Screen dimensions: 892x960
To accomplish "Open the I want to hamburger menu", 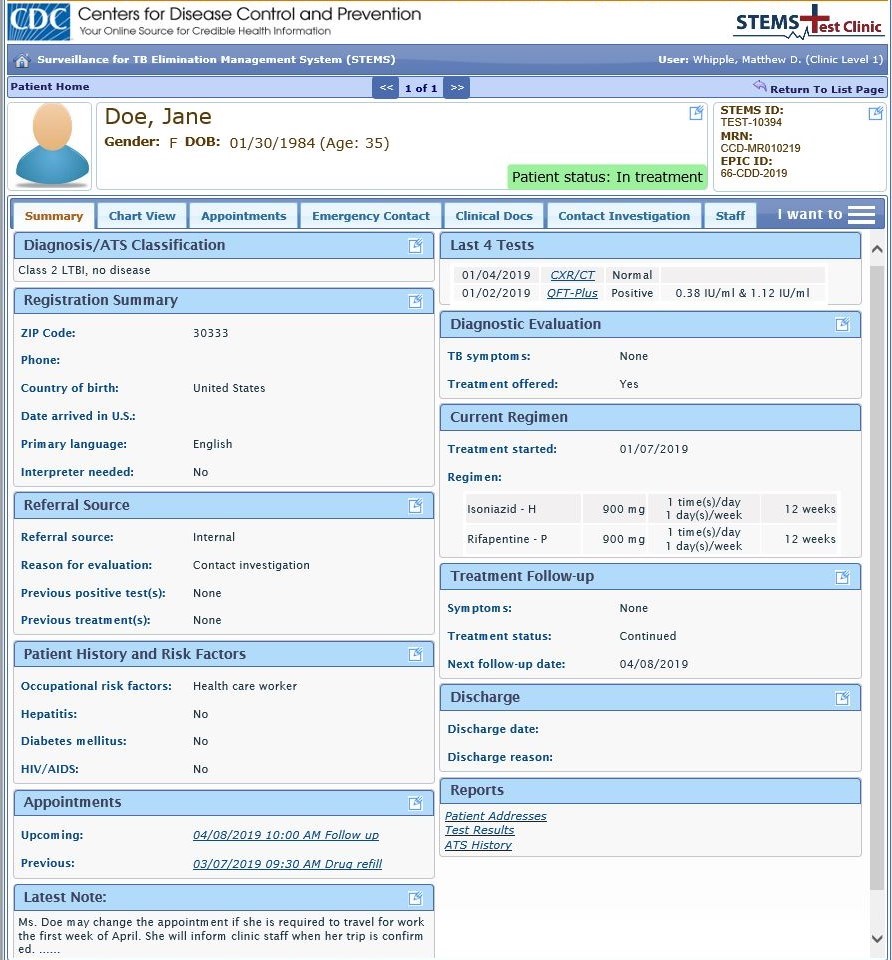I will [861, 215].
